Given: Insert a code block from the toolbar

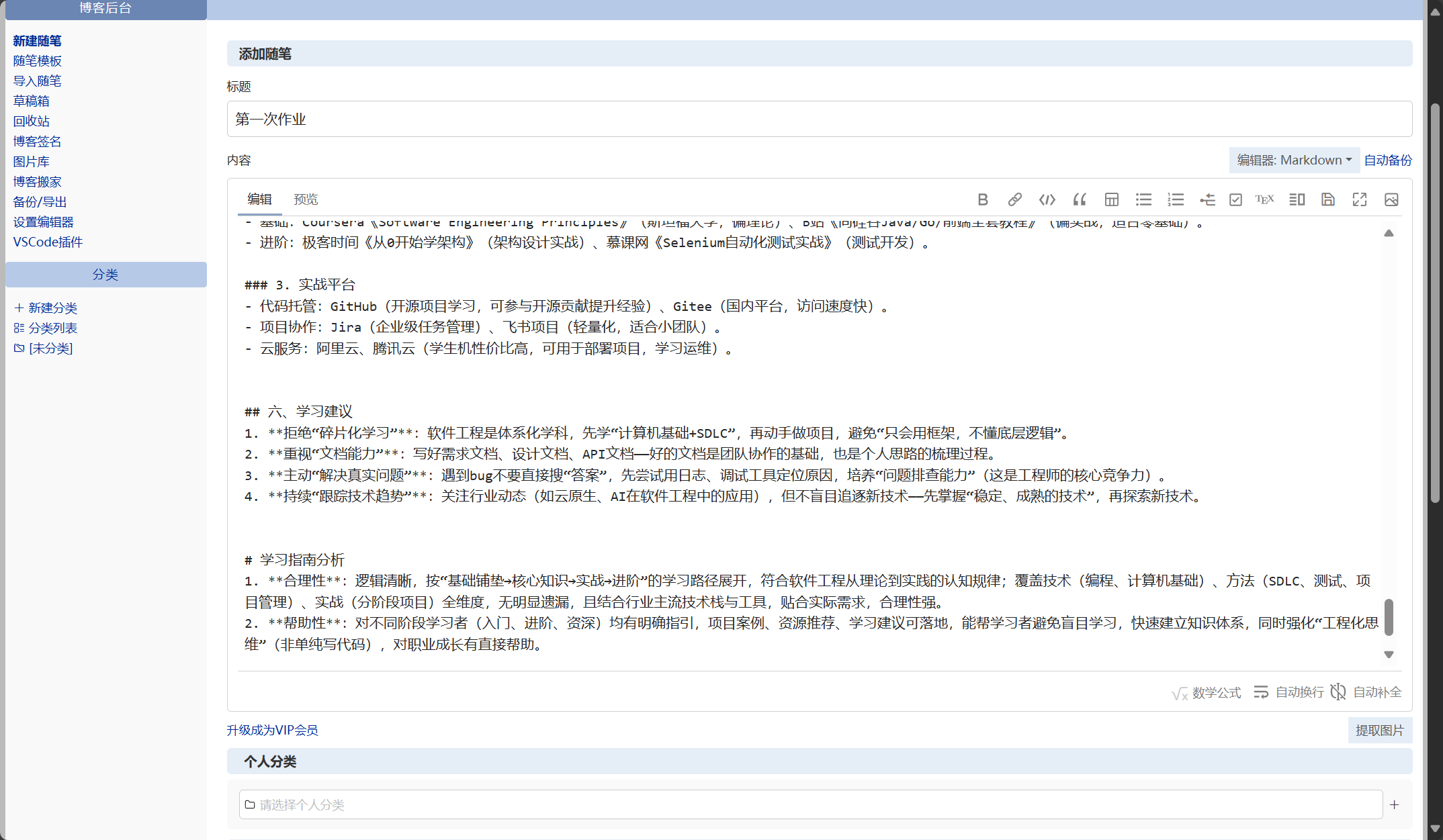Looking at the screenshot, I should 1047,199.
